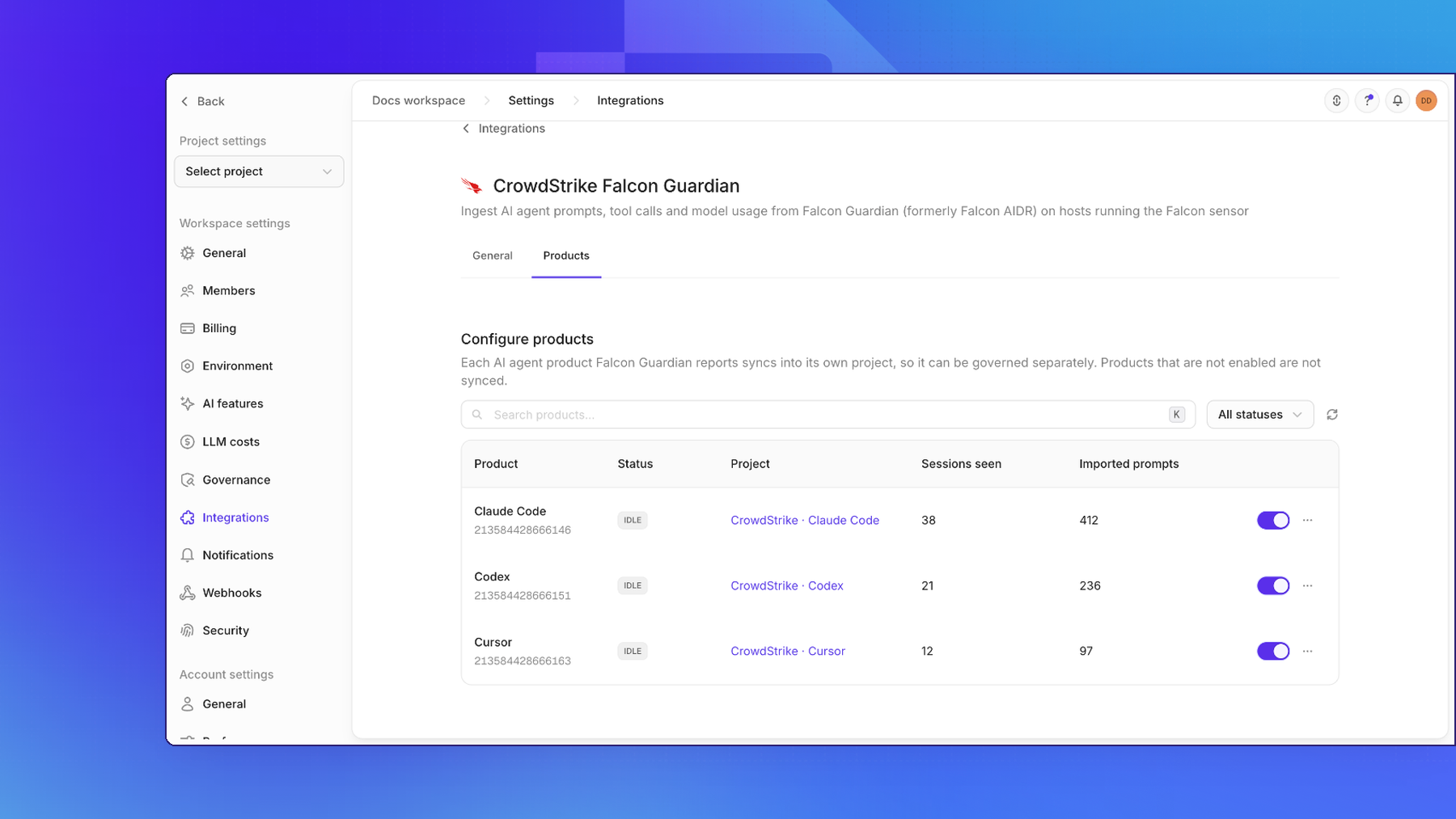Click the Sessions seen column header
The height and width of the screenshot is (819, 1456).
961,464
